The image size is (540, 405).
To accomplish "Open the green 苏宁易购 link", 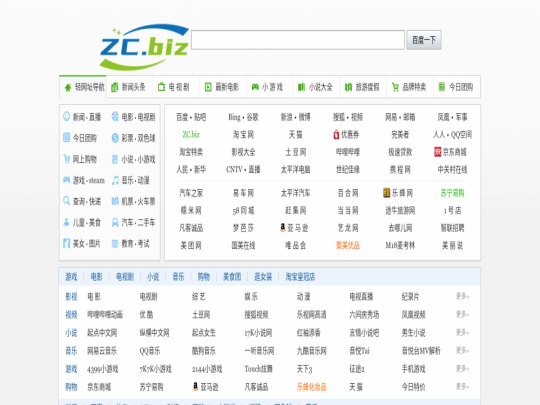I will (452, 193).
